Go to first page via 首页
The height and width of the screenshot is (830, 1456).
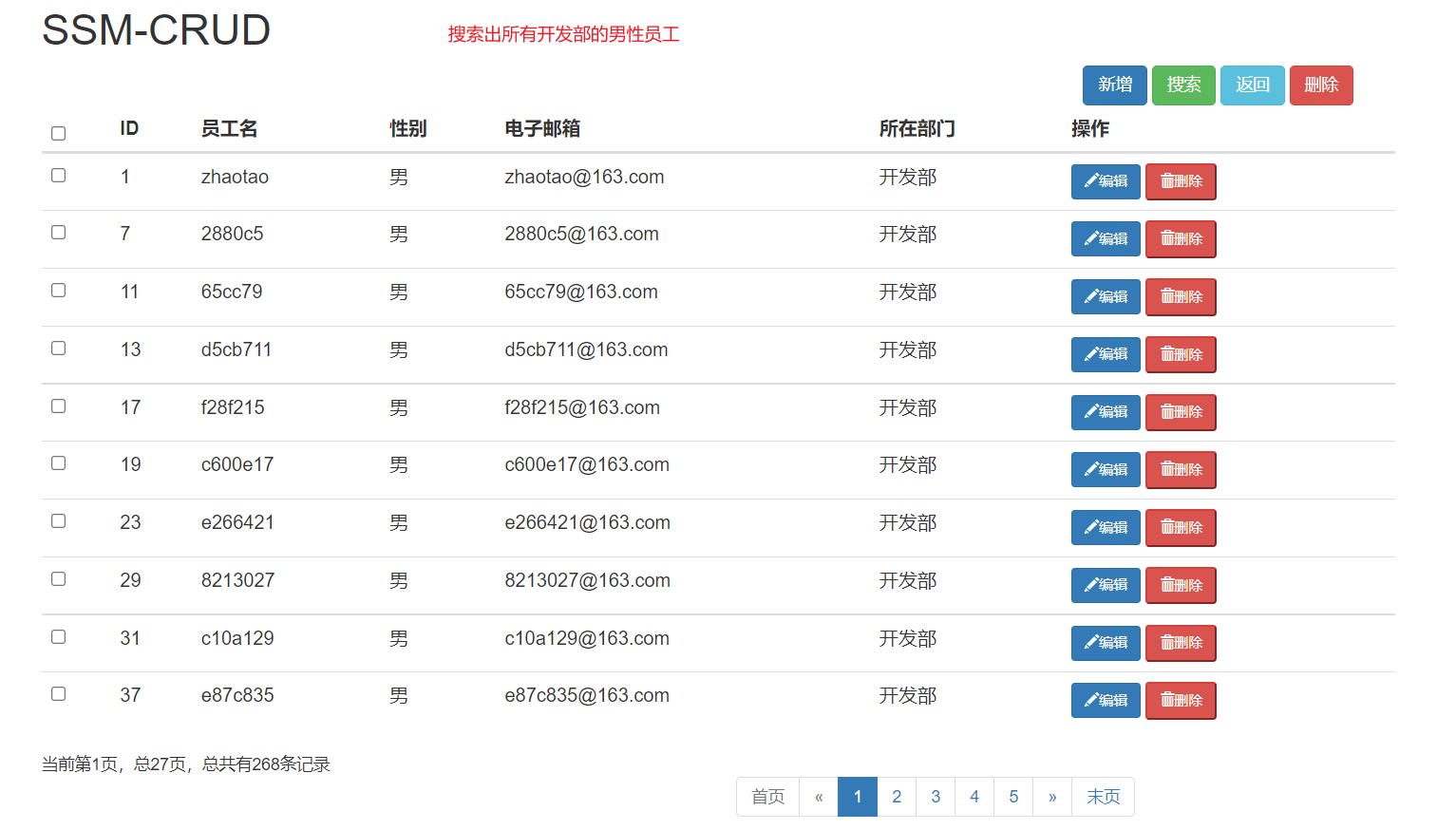click(767, 797)
